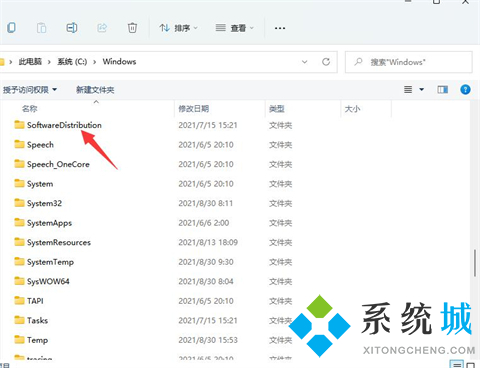480x368 pixels.
Task: Click the TAPI folder icon
Action: pyautogui.click(x=19, y=300)
